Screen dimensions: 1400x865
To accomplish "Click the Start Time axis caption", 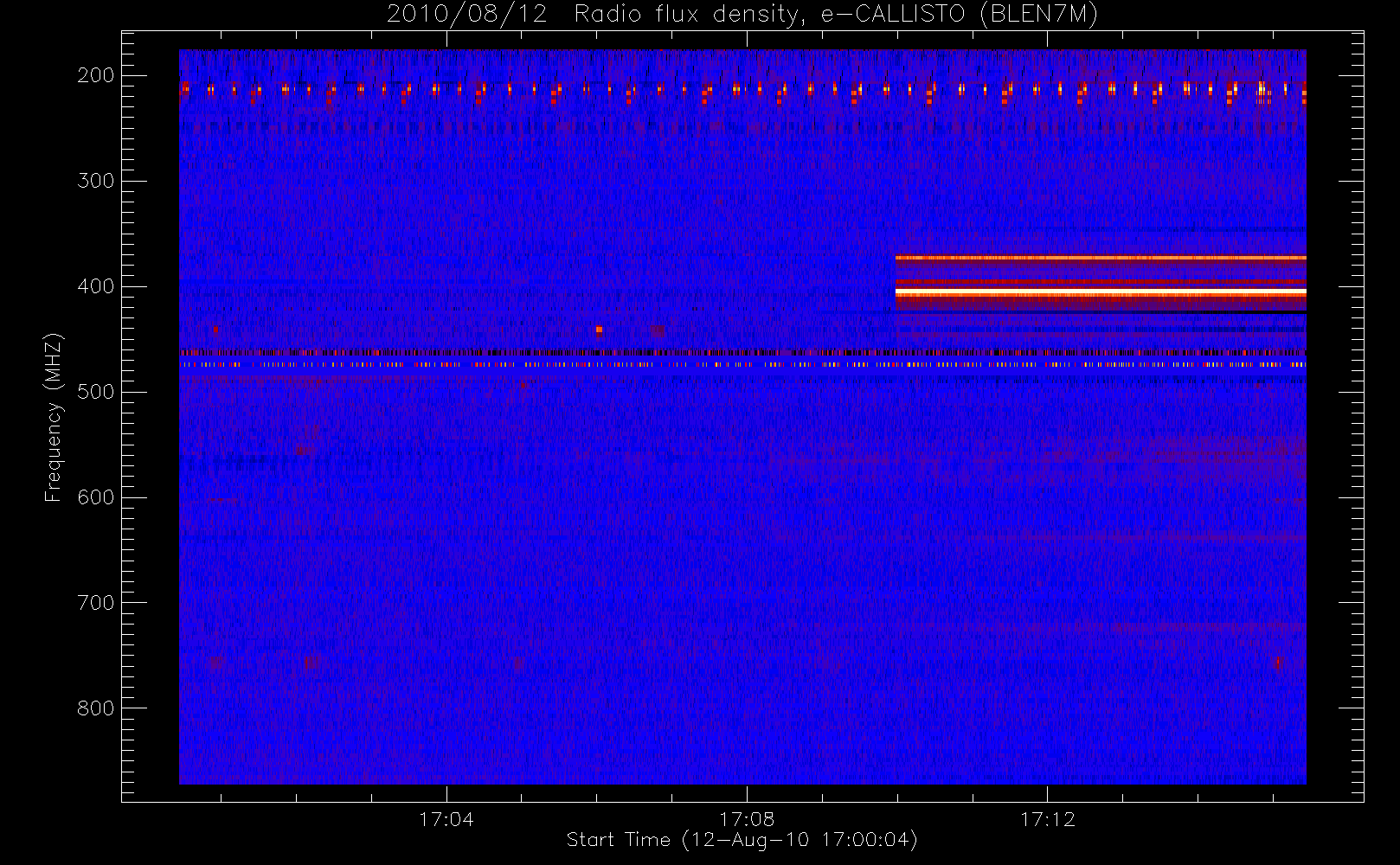I will (x=742, y=840).
